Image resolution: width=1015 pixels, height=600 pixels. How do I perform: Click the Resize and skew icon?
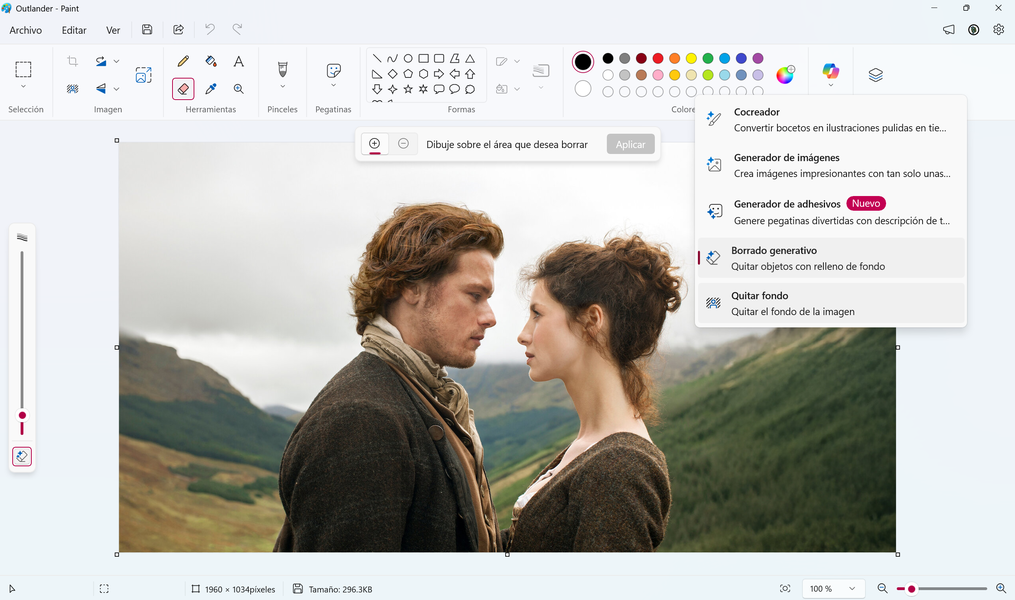tap(144, 74)
